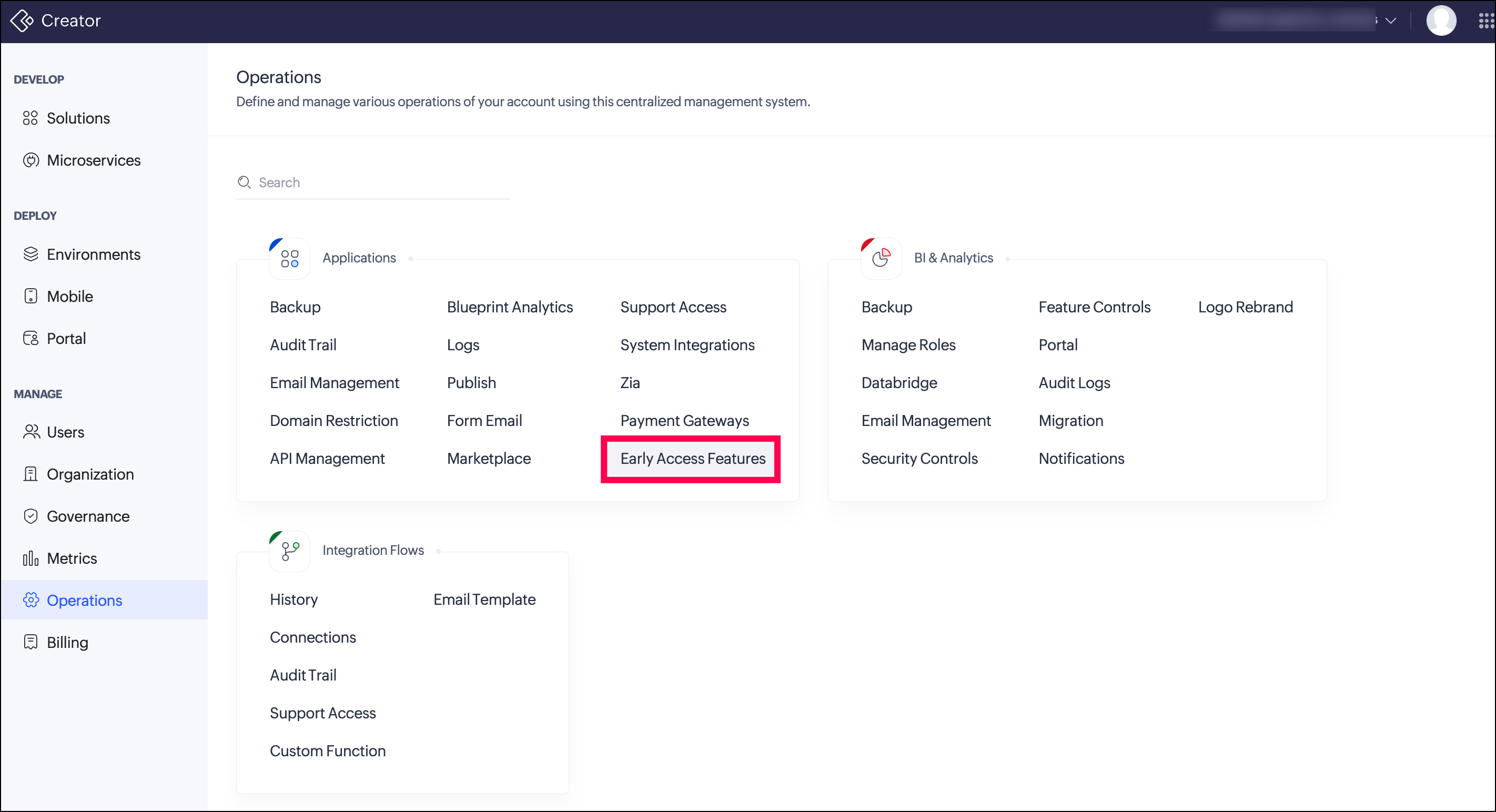Go to Environments in the sidebar
Screen dimensions: 1496x812
[x=93, y=254]
